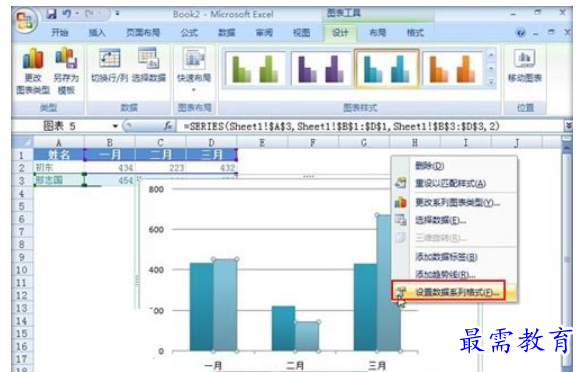This screenshot has height=372, width=581.
Task: Click the insert function fx icon
Action: point(168,126)
